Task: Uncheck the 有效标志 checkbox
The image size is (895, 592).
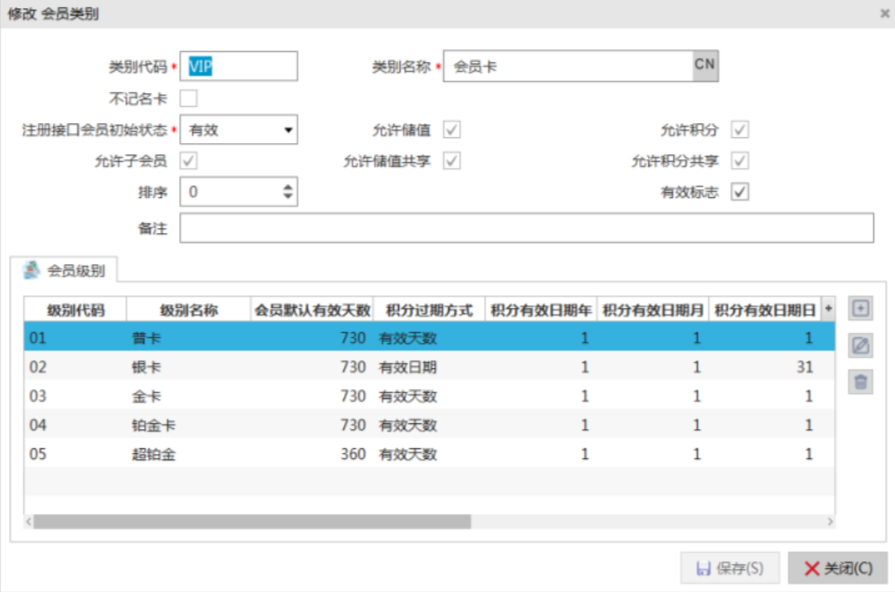Action: tap(740, 192)
